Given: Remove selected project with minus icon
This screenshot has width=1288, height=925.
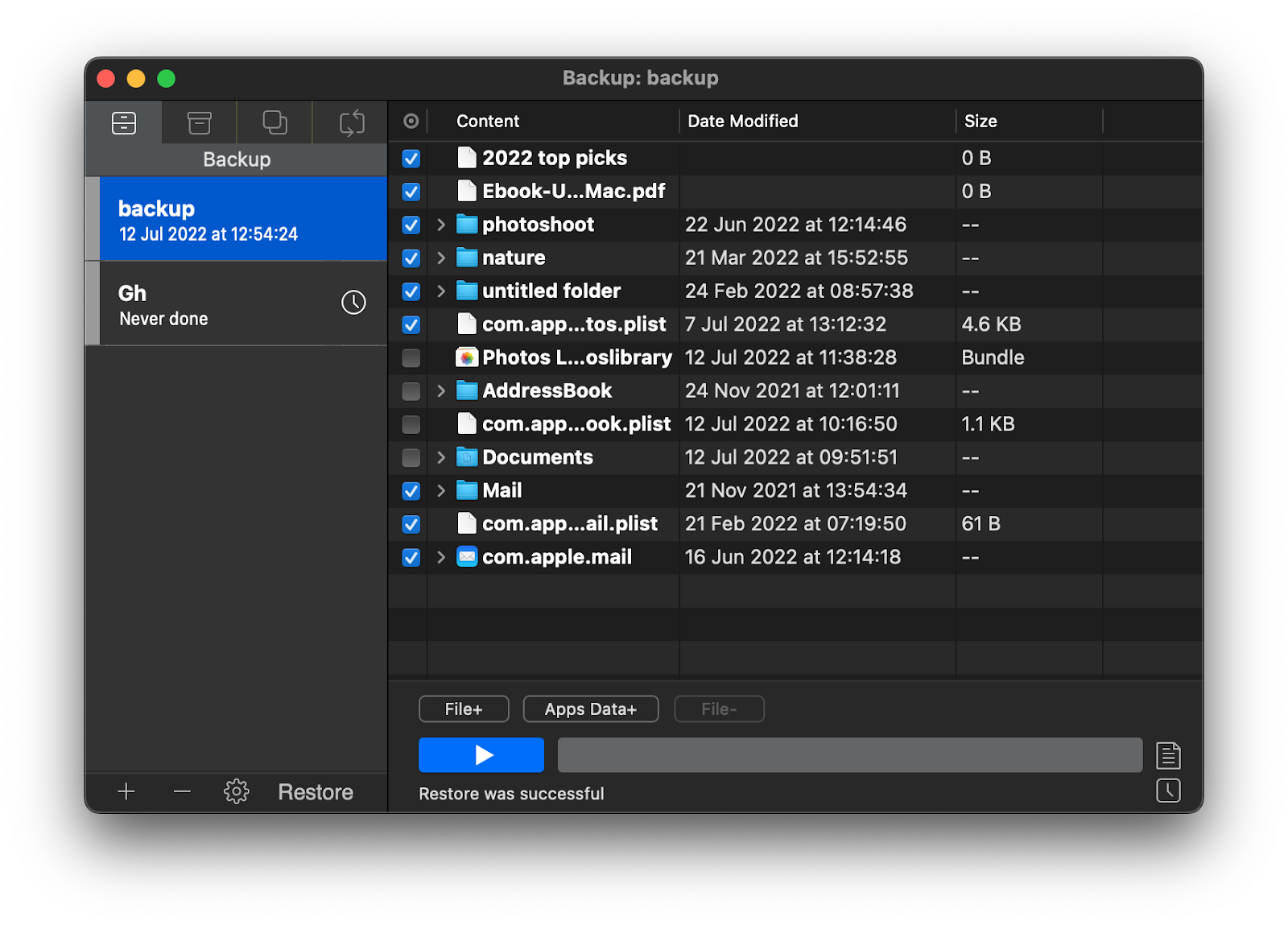Looking at the screenshot, I should (180, 791).
